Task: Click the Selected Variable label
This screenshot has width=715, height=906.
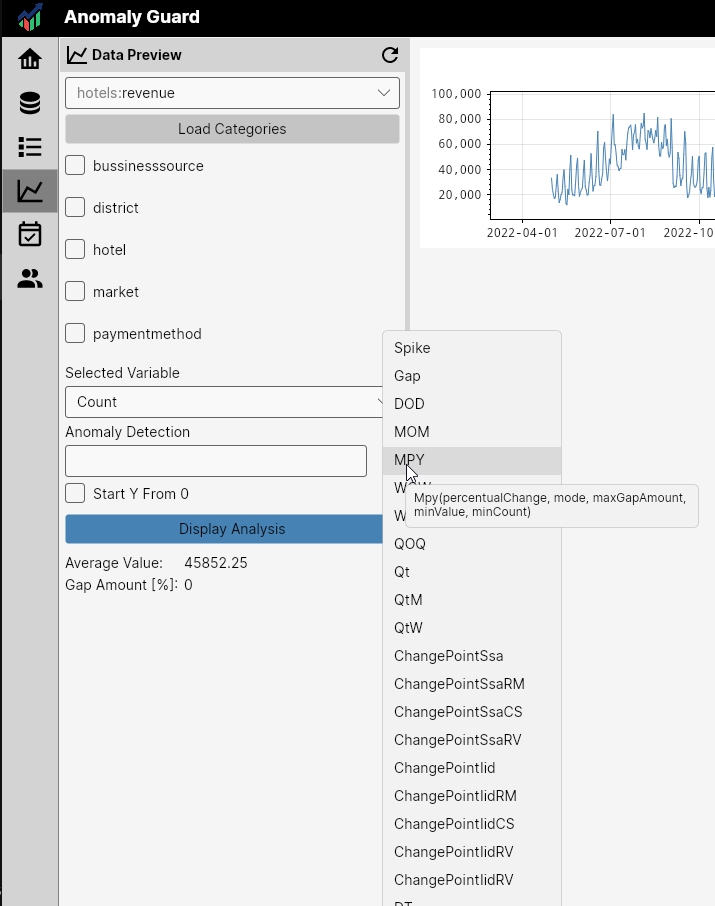Action: (x=123, y=373)
